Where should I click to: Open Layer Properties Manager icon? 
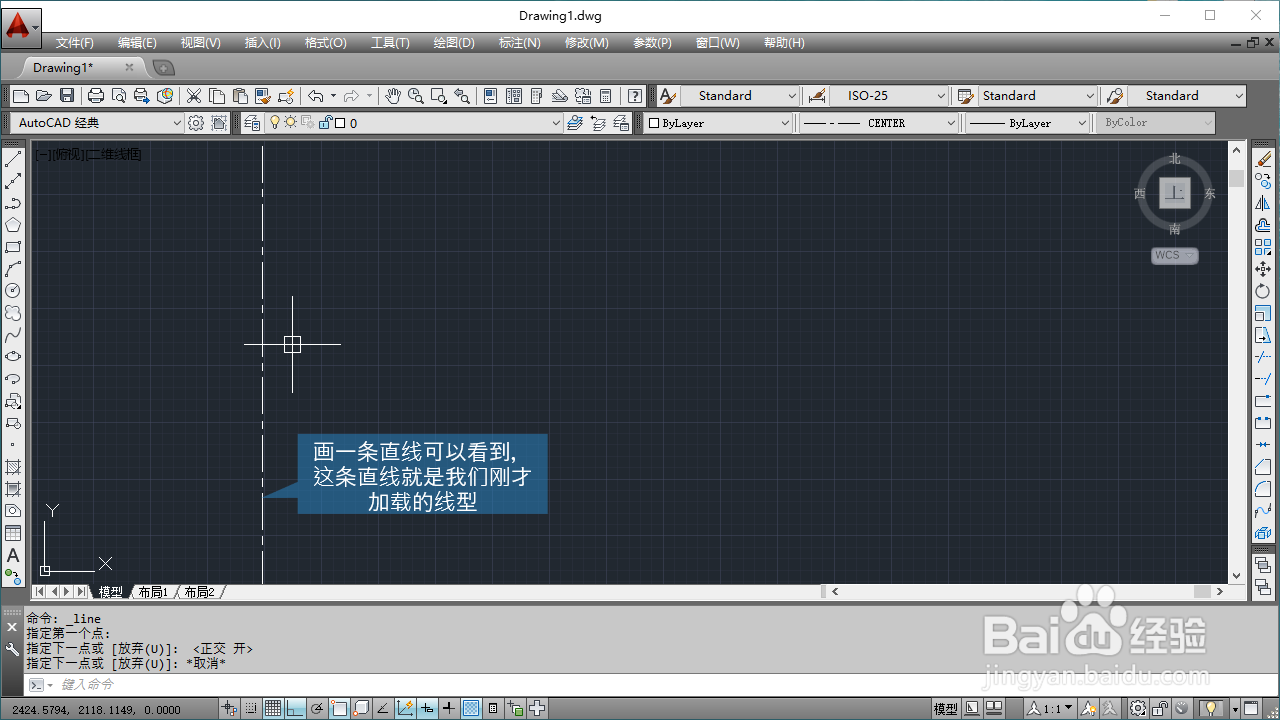[252, 123]
